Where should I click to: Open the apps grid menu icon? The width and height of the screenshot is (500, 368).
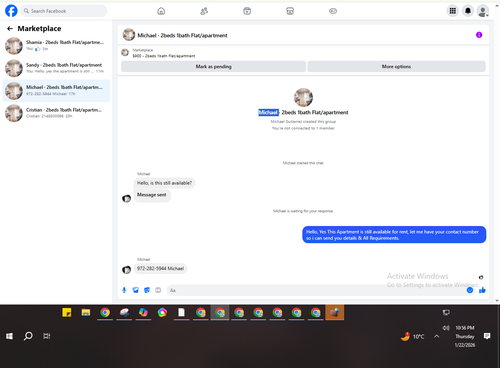453,11
